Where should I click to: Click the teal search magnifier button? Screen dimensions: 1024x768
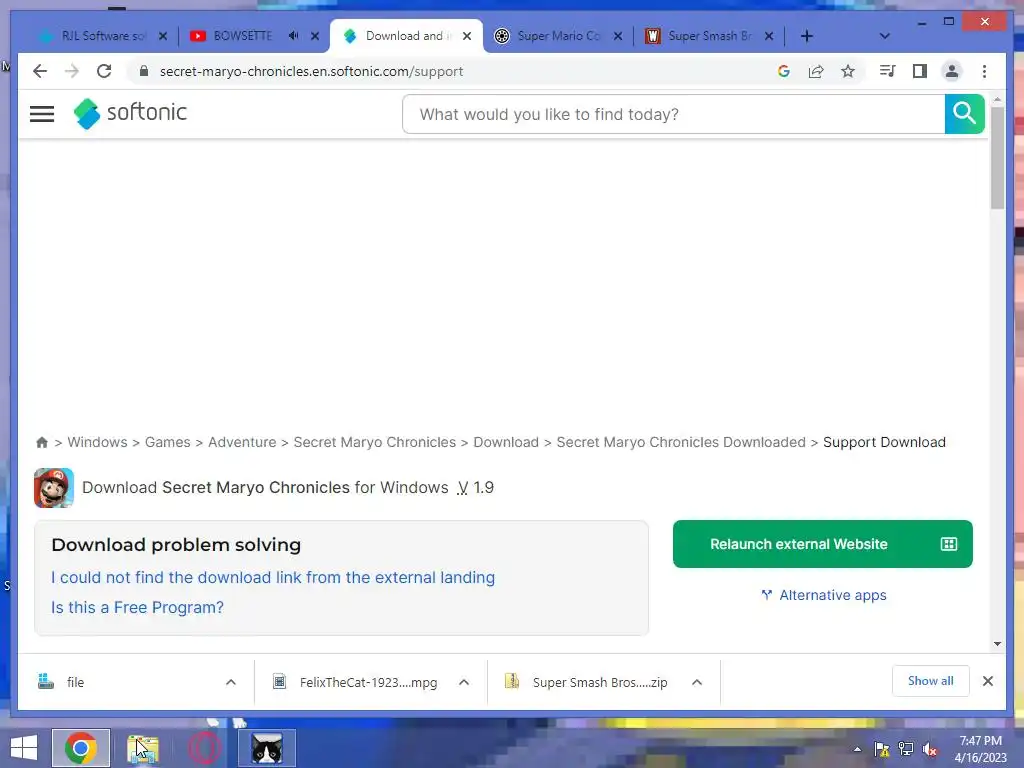tap(965, 114)
